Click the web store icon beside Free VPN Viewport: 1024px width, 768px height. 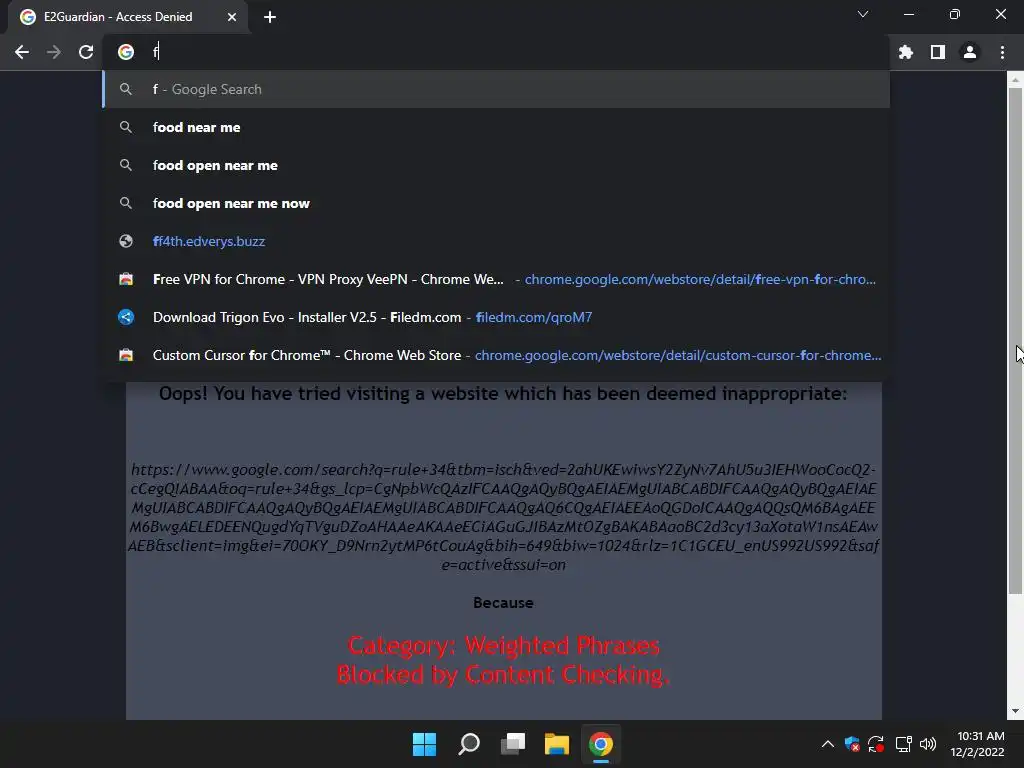coord(126,279)
